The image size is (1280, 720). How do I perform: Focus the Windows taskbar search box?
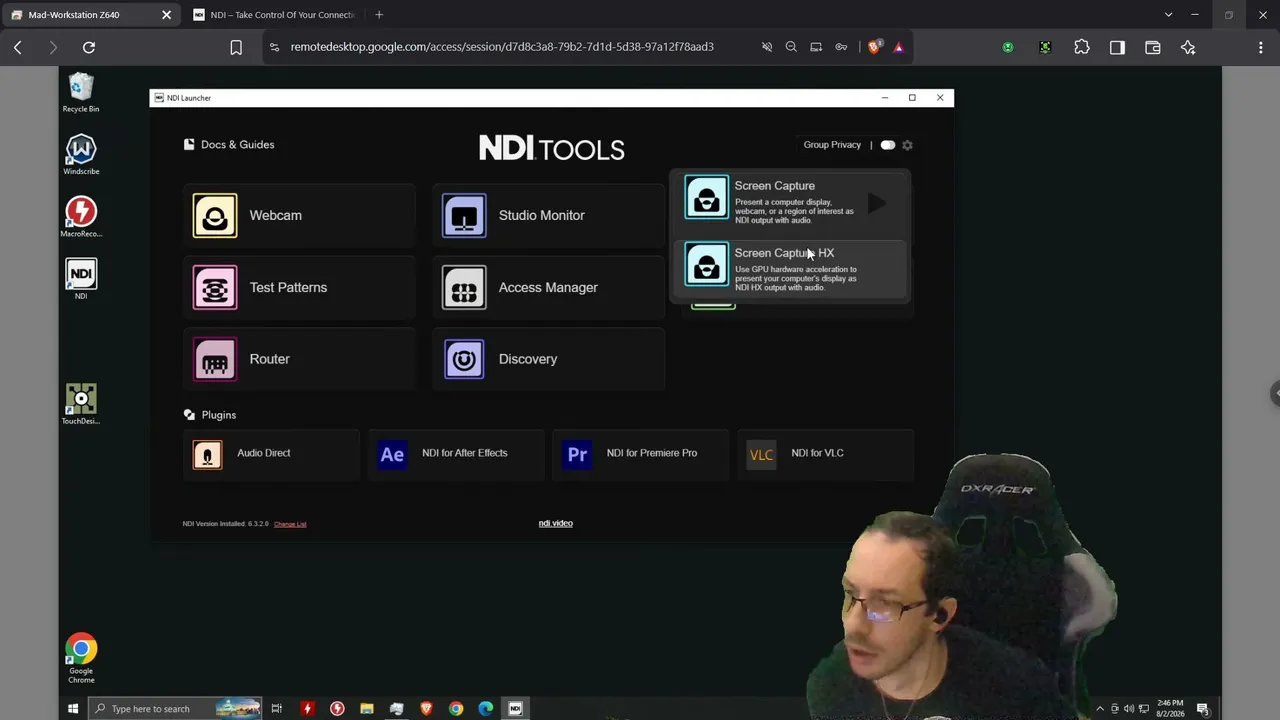(175, 709)
